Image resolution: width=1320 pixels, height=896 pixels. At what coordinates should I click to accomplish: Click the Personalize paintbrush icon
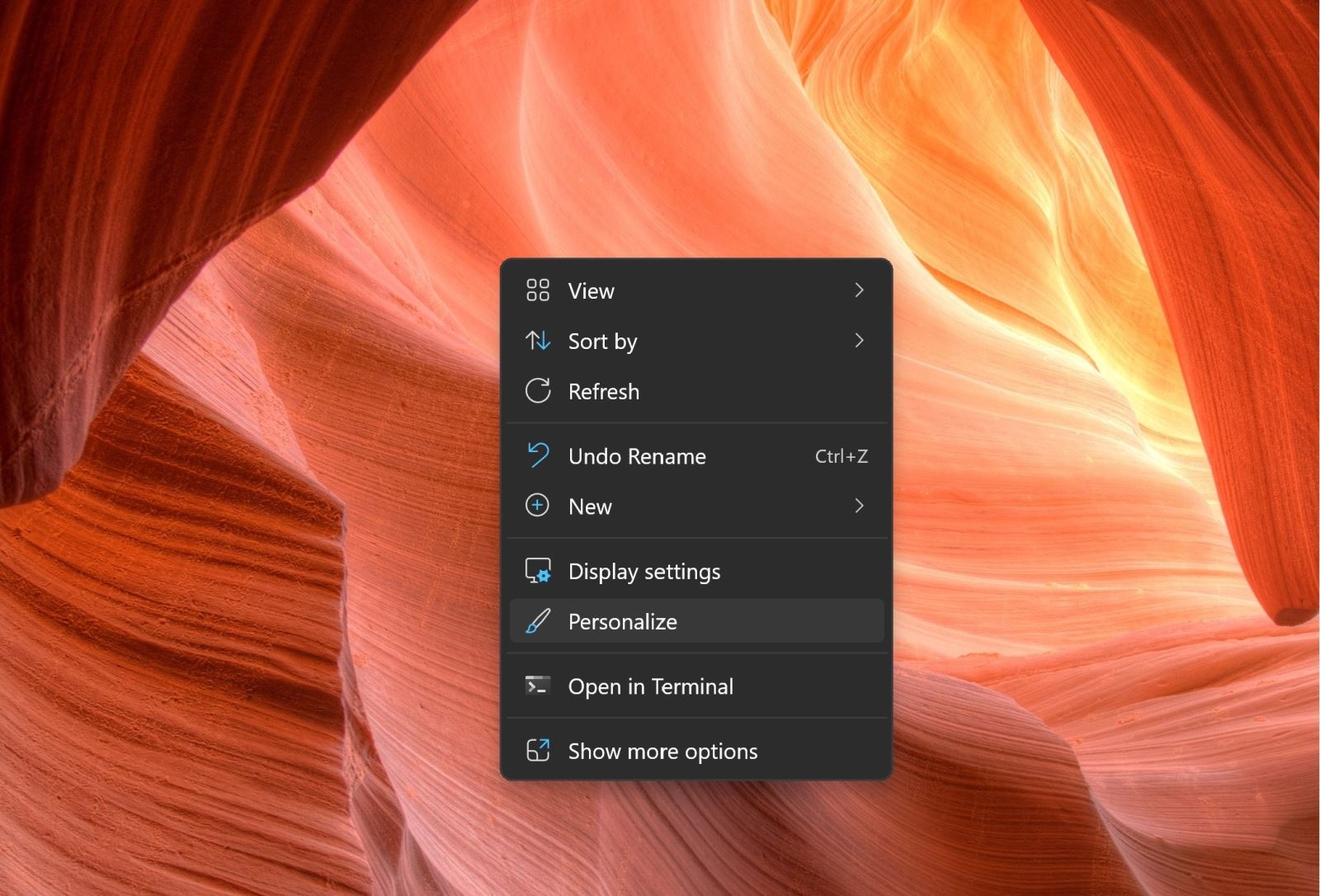pyautogui.click(x=538, y=621)
